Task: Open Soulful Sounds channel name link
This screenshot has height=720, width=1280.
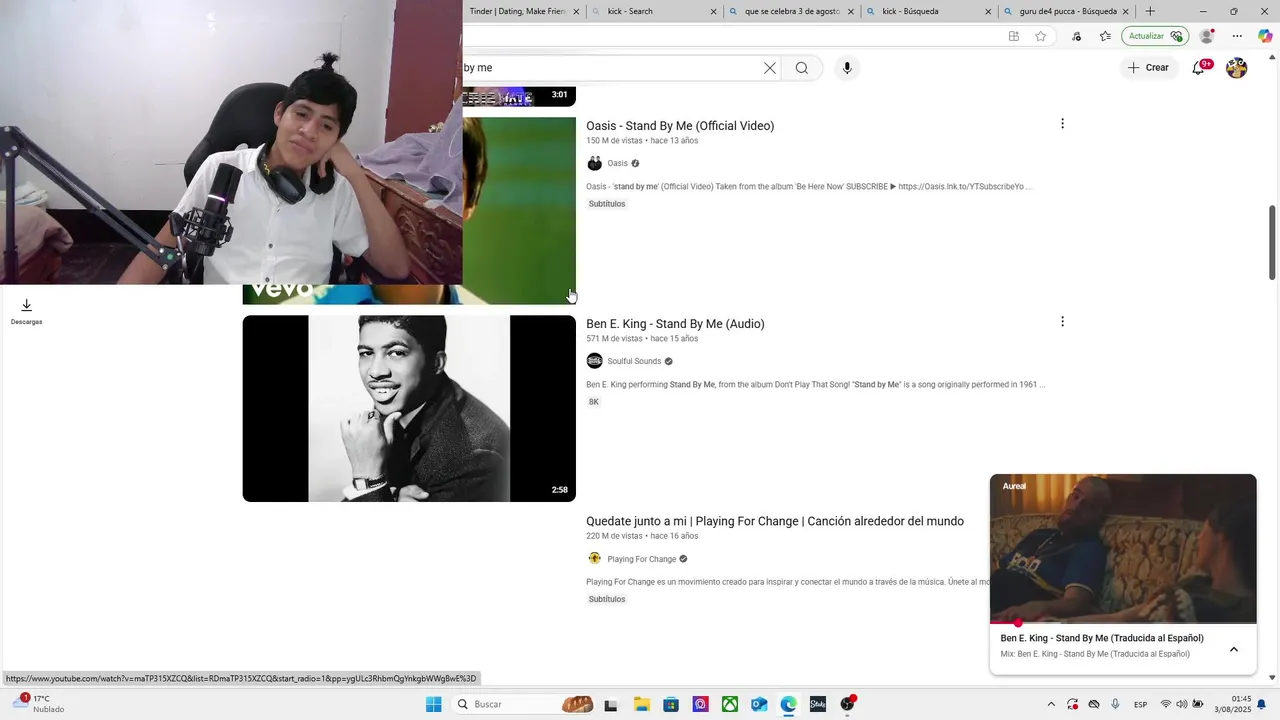Action: pyautogui.click(x=634, y=361)
